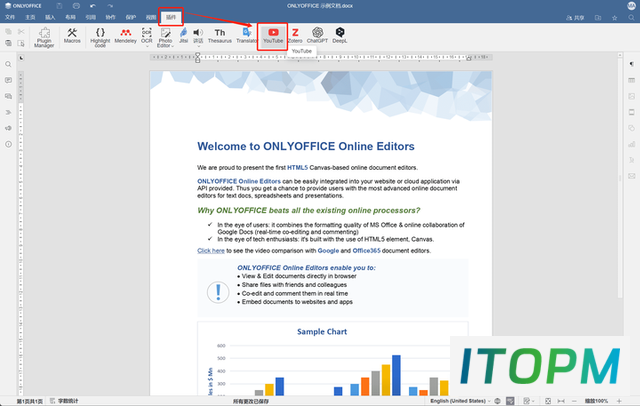
Task: Click the magnifier search icon top right
Action: tap(631, 18)
